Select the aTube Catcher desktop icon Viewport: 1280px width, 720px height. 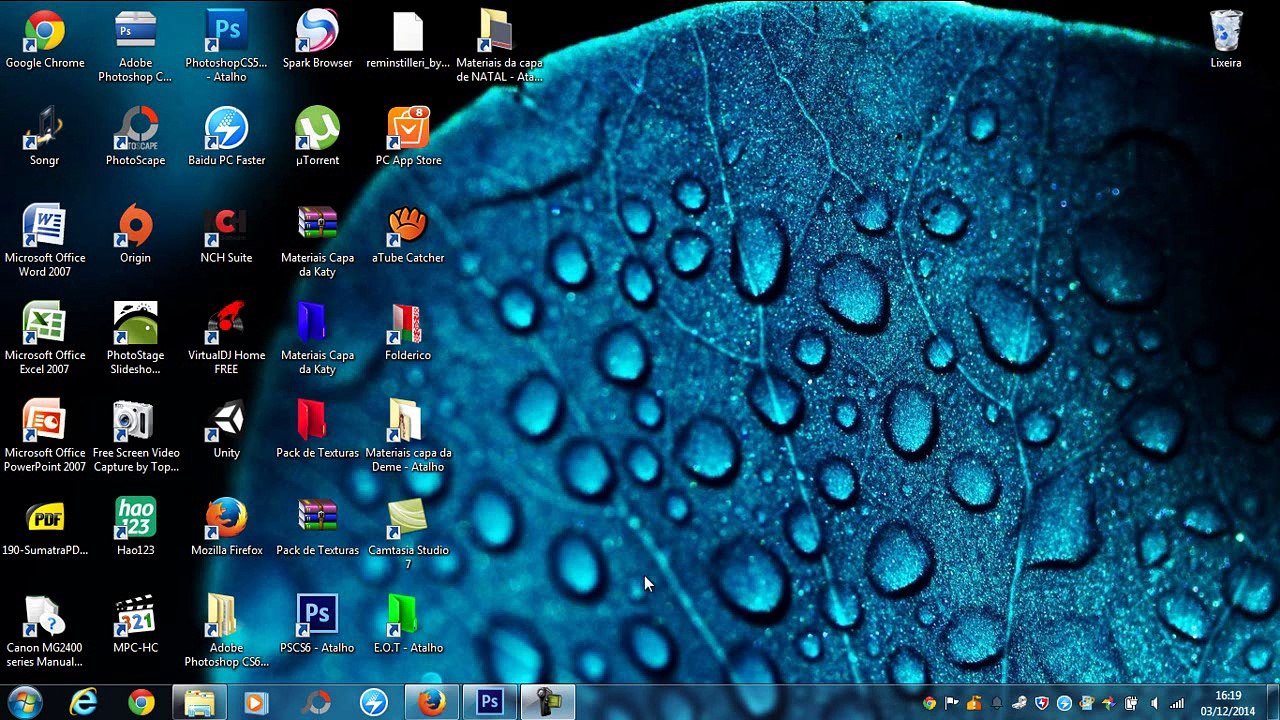point(408,235)
